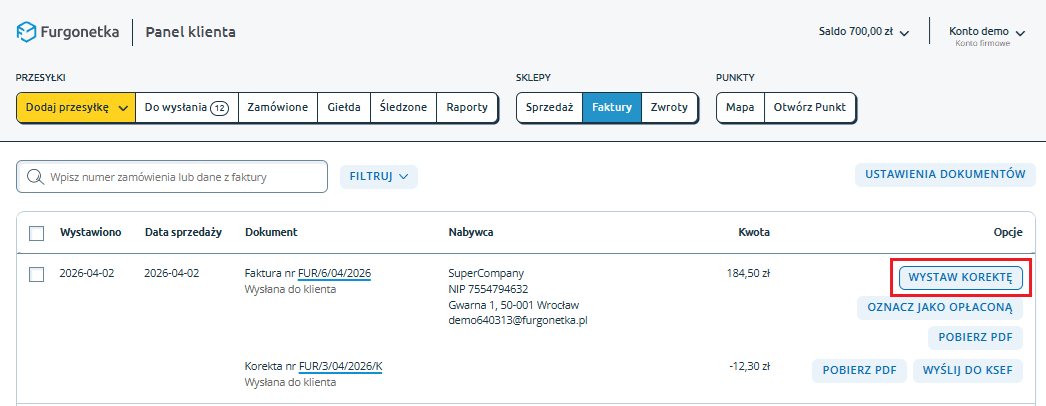The height and width of the screenshot is (406, 1046).
Task: Select the Faktury tab
Action: coord(611,107)
